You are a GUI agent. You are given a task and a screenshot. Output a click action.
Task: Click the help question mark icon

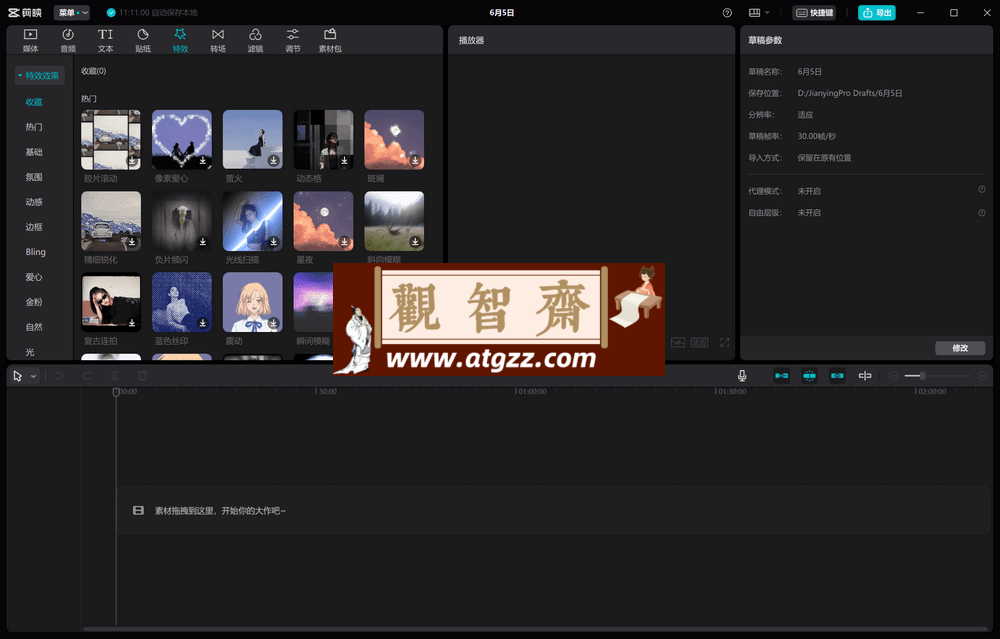(x=727, y=13)
